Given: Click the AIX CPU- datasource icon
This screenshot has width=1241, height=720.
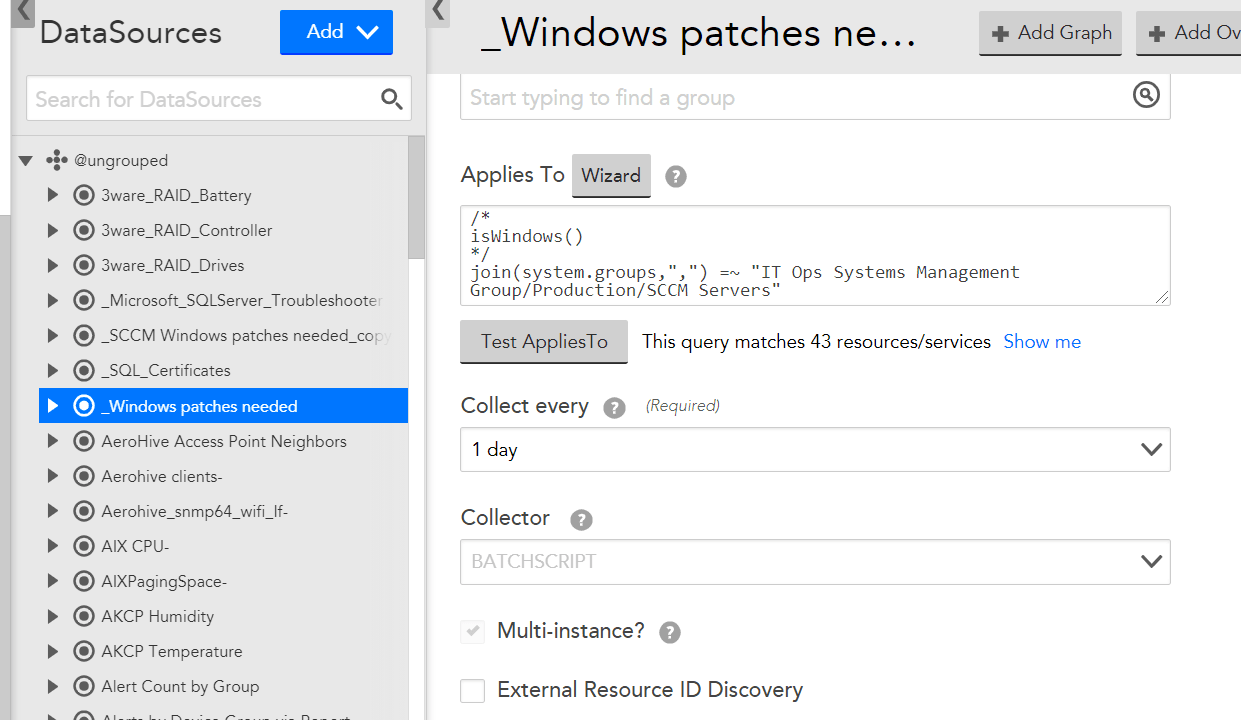Looking at the screenshot, I should [x=84, y=546].
